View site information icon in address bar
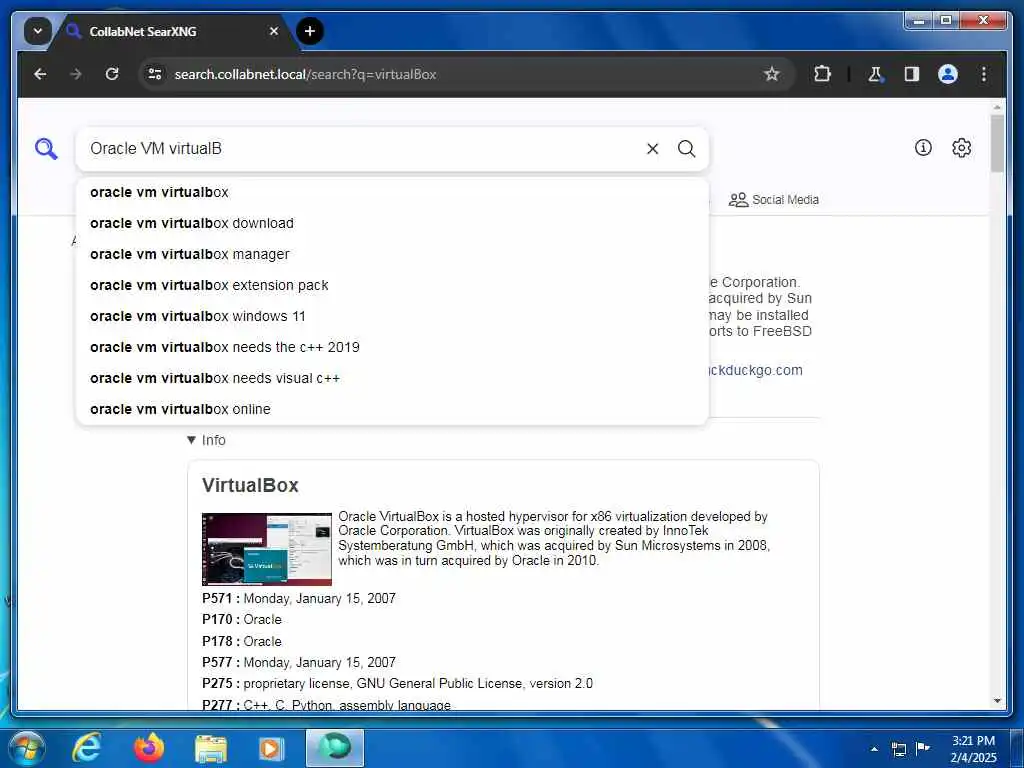This screenshot has height=768, width=1024. point(155,74)
